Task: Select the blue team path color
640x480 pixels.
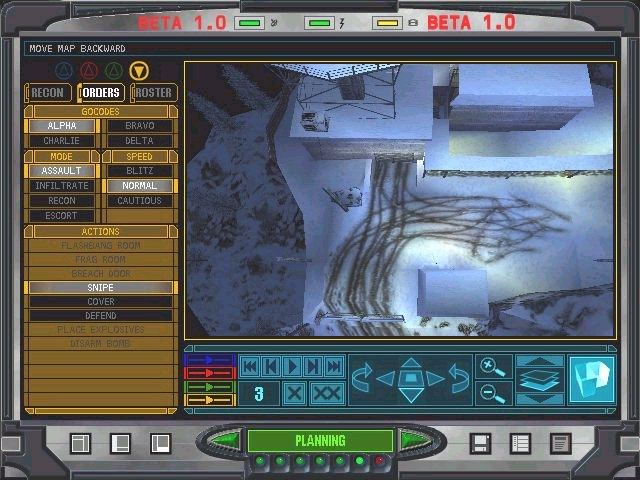Action: [210, 358]
